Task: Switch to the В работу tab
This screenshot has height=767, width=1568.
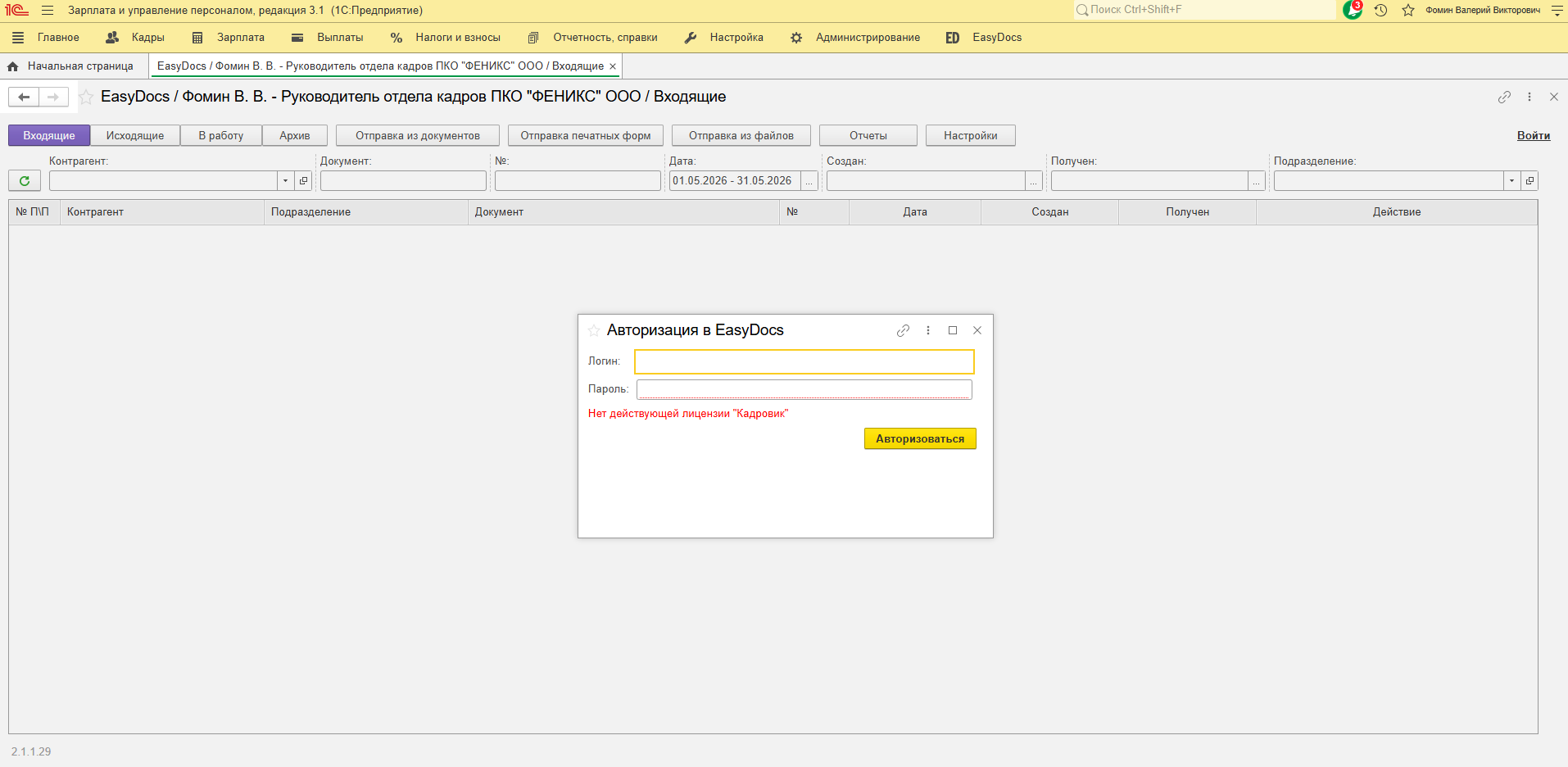Action: pyautogui.click(x=221, y=135)
